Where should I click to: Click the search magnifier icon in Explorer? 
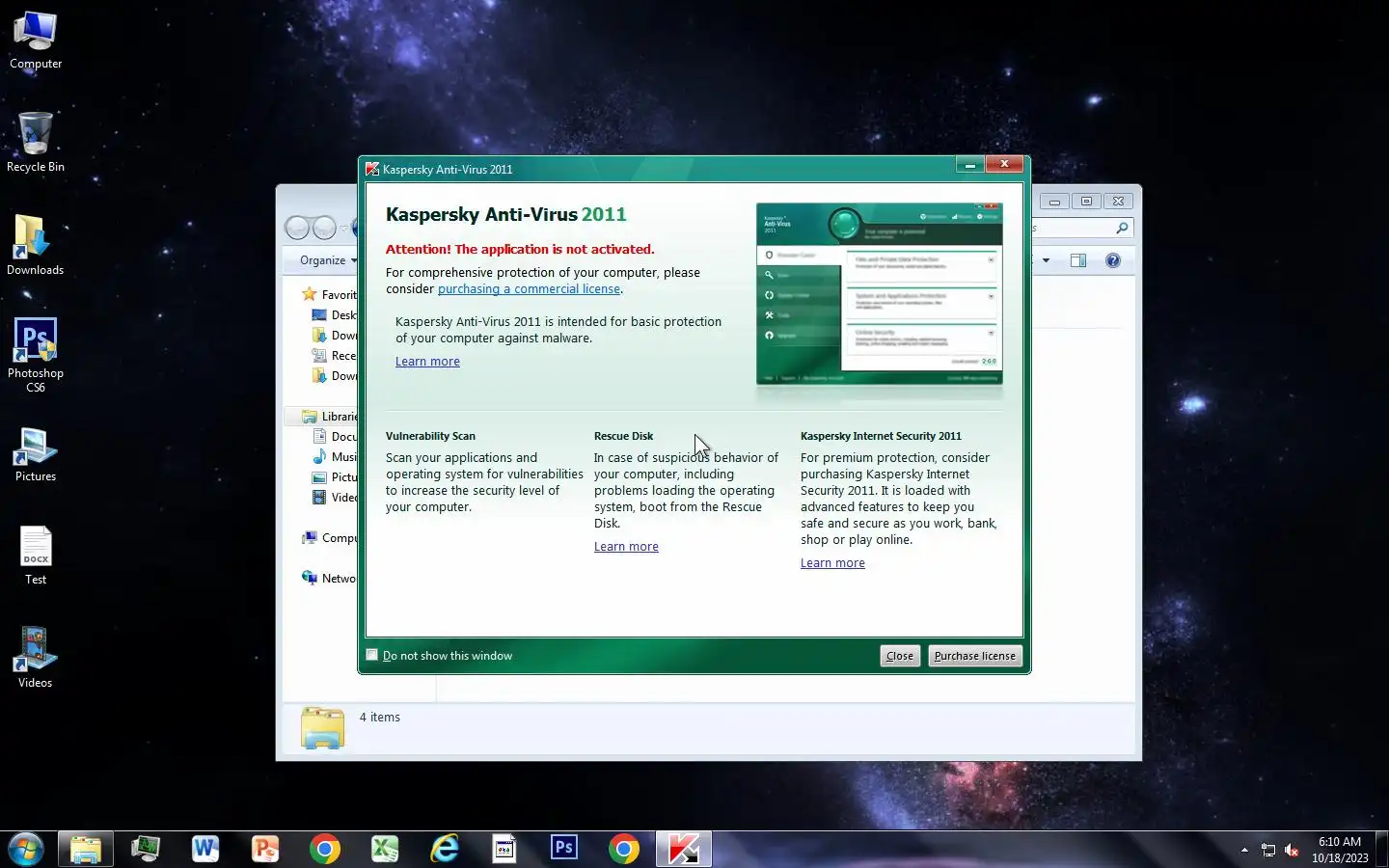[1122, 229]
